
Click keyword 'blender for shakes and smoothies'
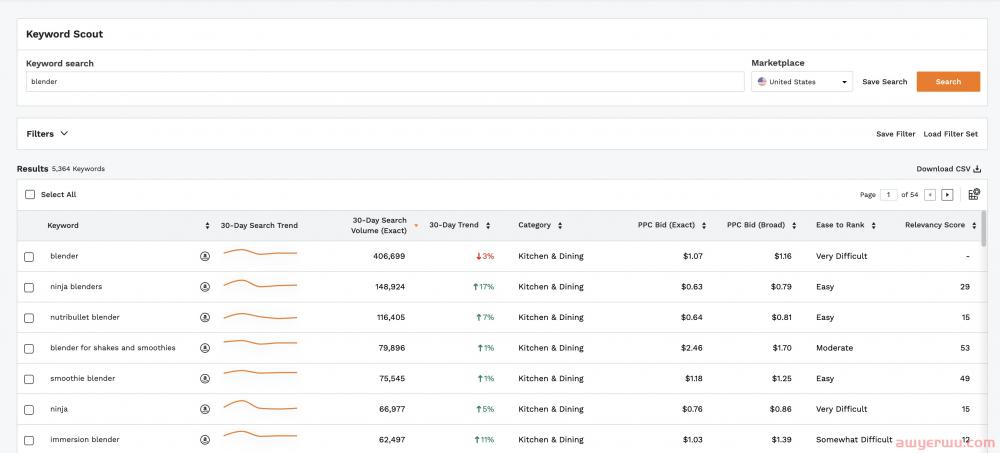[113, 348]
